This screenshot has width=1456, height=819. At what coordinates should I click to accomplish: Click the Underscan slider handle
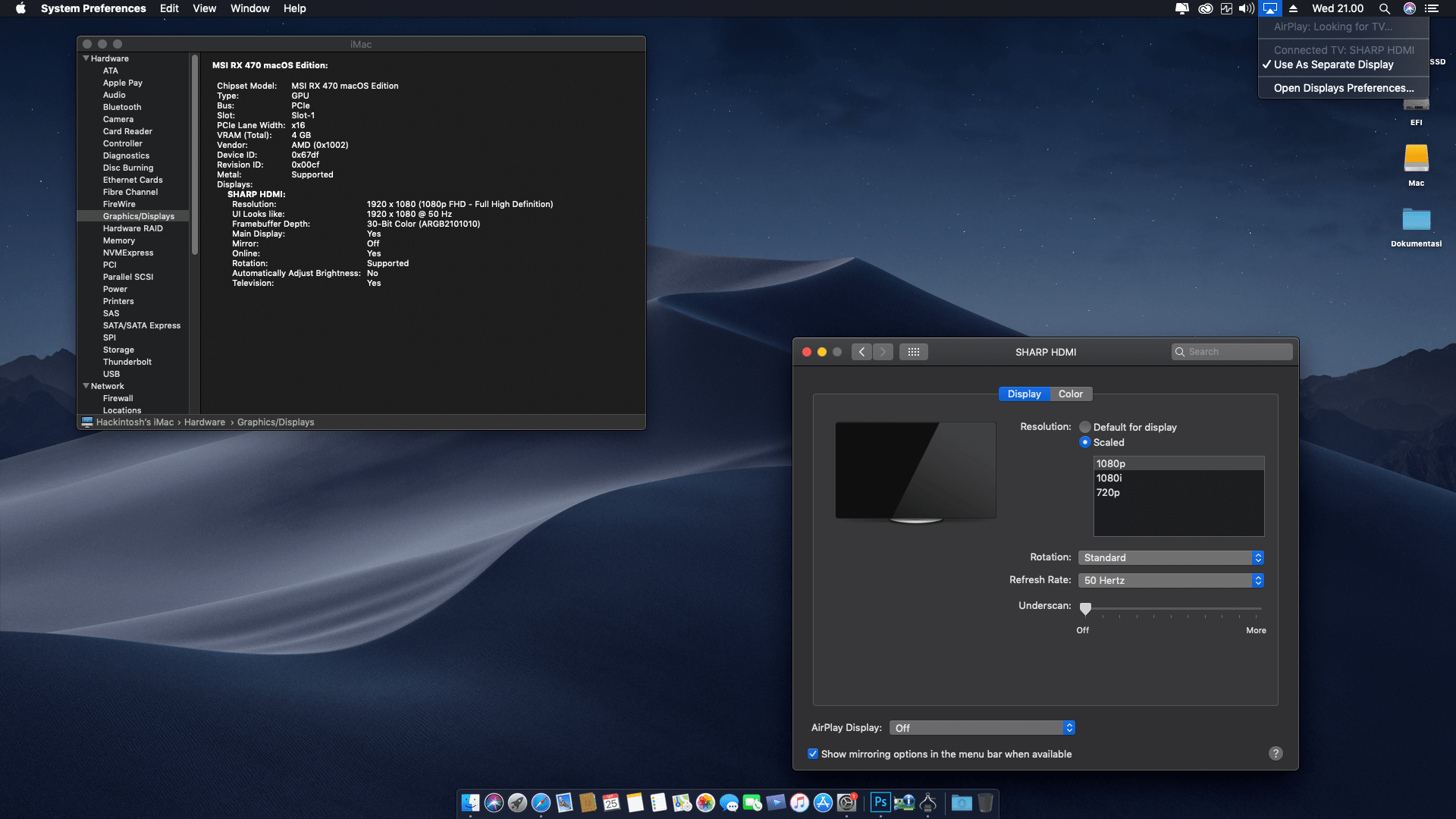[x=1085, y=608]
